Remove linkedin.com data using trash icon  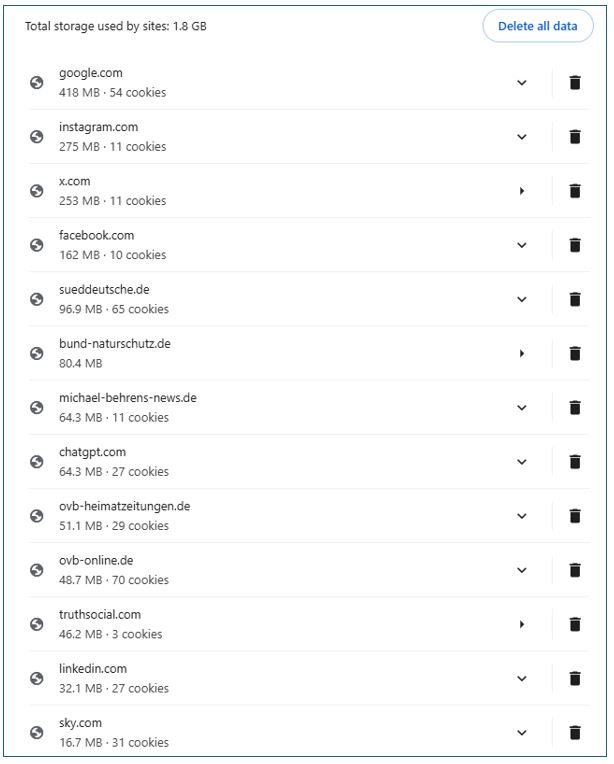coord(575,679)
